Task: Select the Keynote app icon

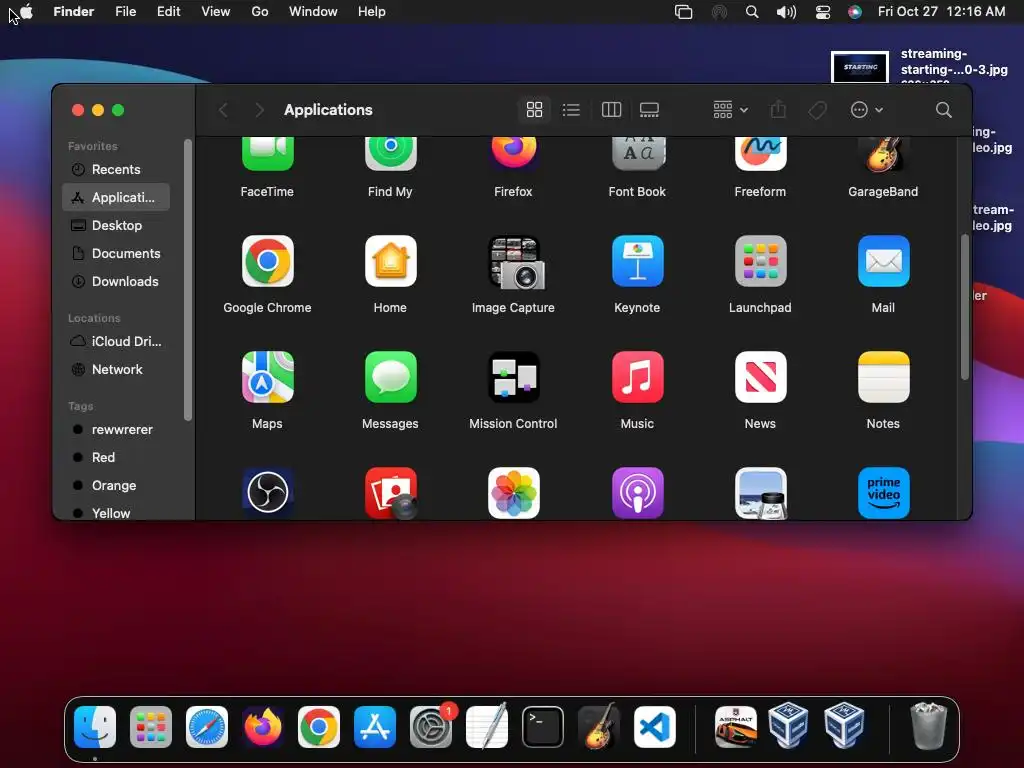Action: point(637,261)
